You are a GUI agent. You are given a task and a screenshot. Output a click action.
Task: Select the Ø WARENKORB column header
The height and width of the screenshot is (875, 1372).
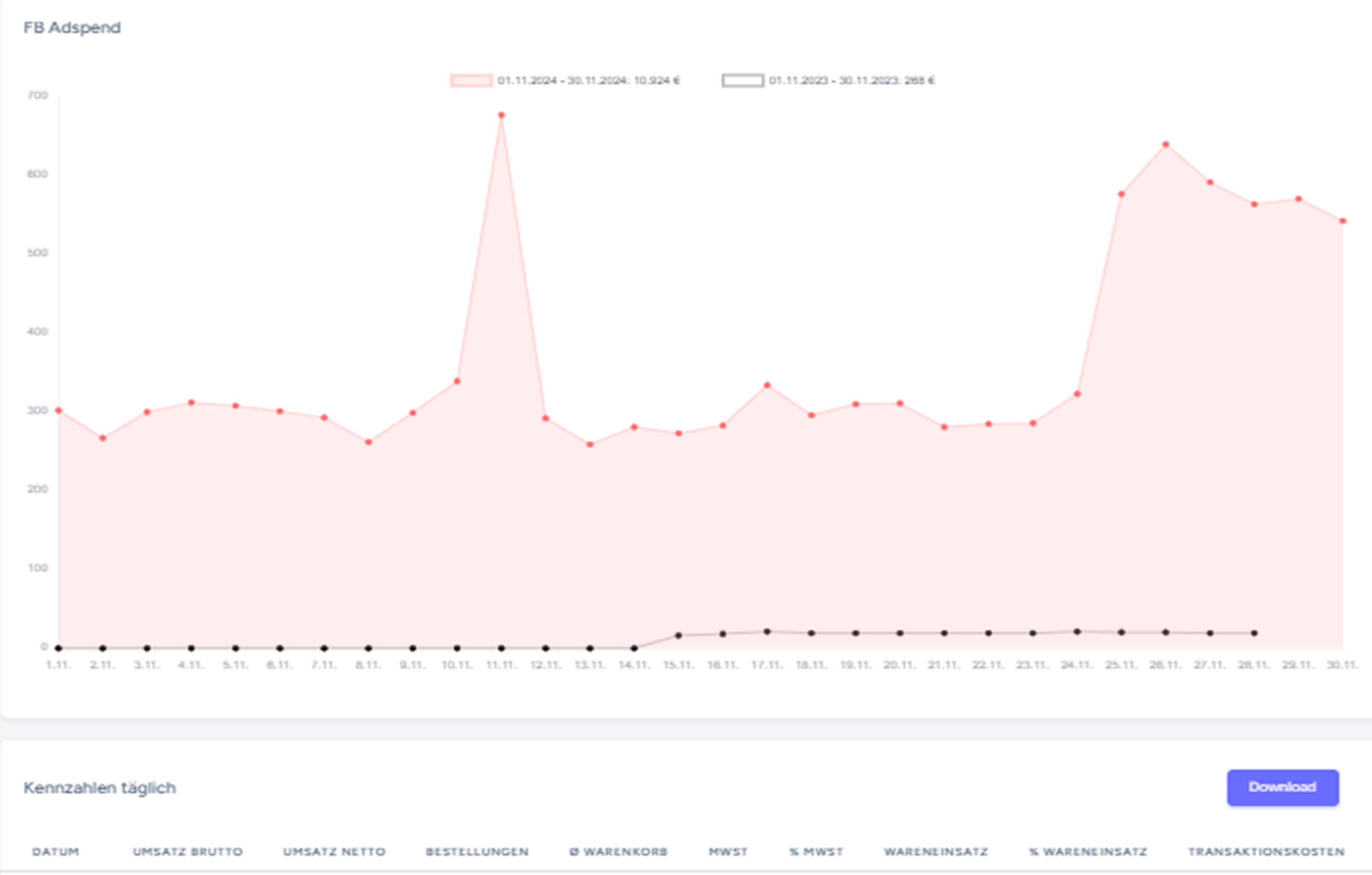point(618,852)
